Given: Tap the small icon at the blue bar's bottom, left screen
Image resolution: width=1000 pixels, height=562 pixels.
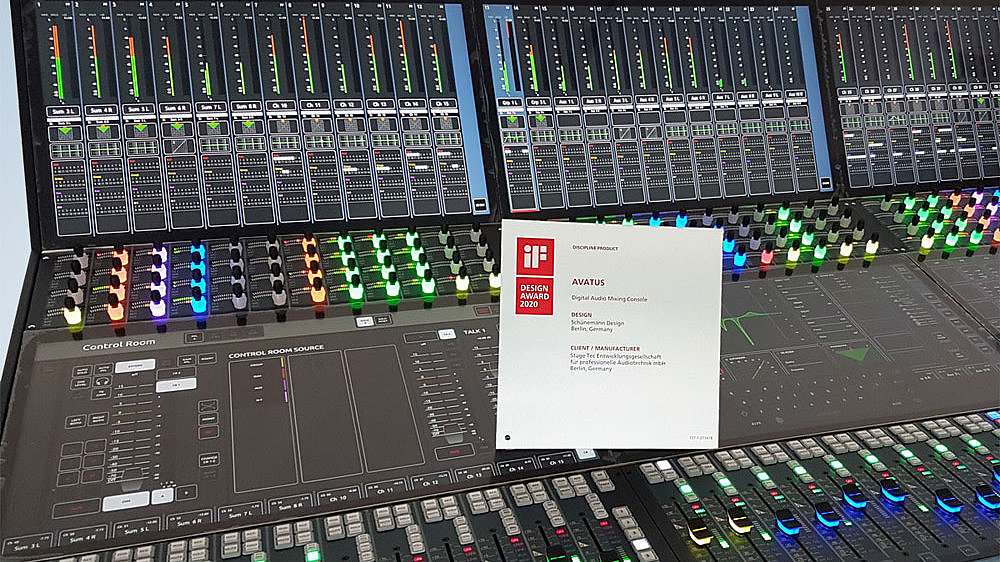Looking at the screenshot, I should click(x=480, y=205).
